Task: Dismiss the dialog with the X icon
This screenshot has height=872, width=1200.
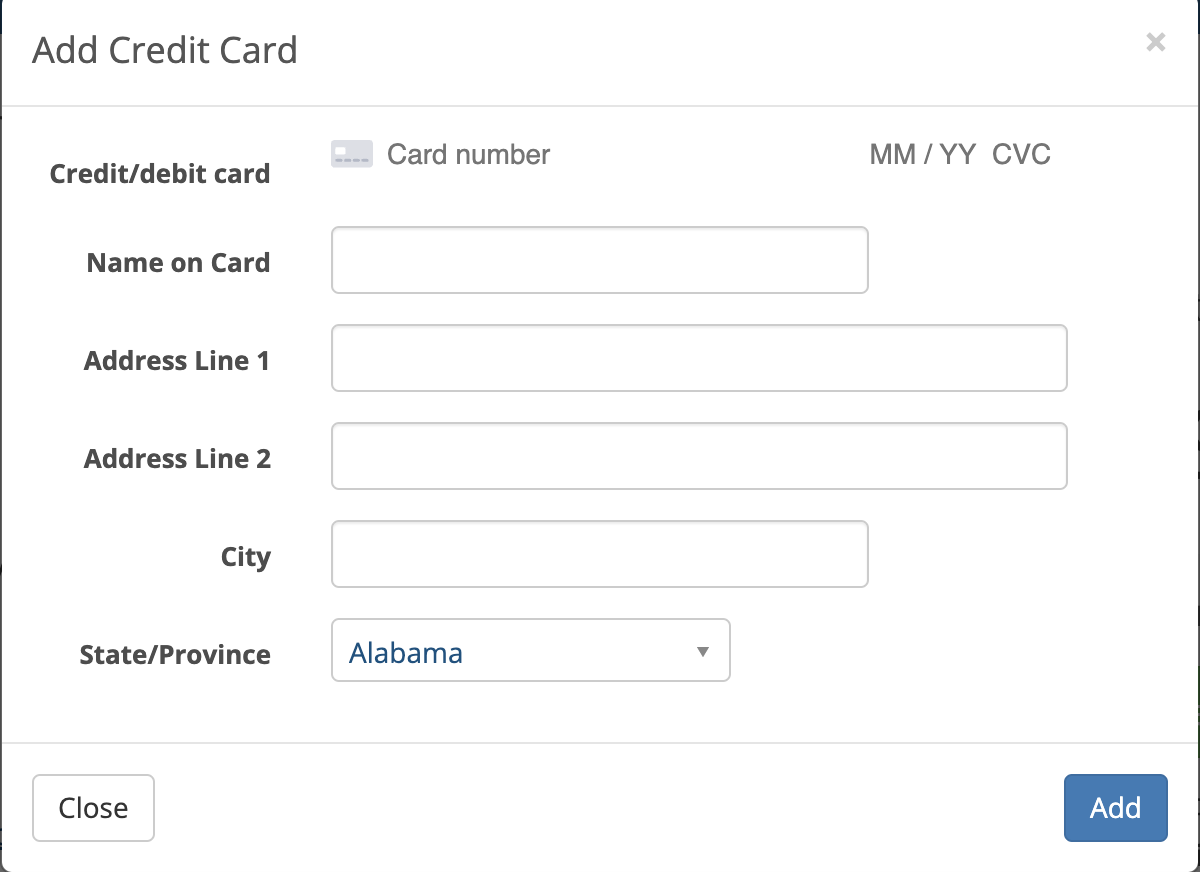Action: [x=1155, y=42]
